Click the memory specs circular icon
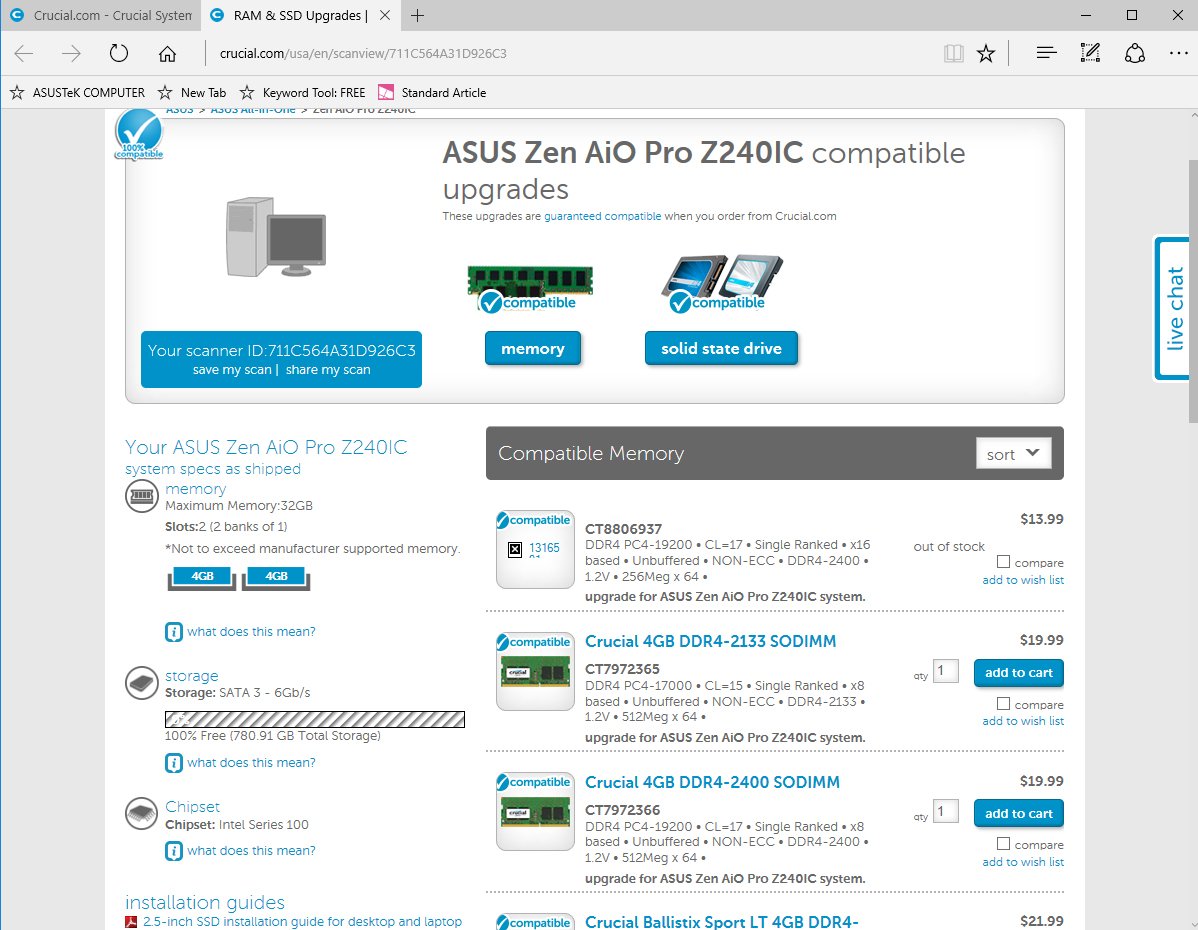The height and width of the screenshot is (930, 1198). (x=142, y=497)
